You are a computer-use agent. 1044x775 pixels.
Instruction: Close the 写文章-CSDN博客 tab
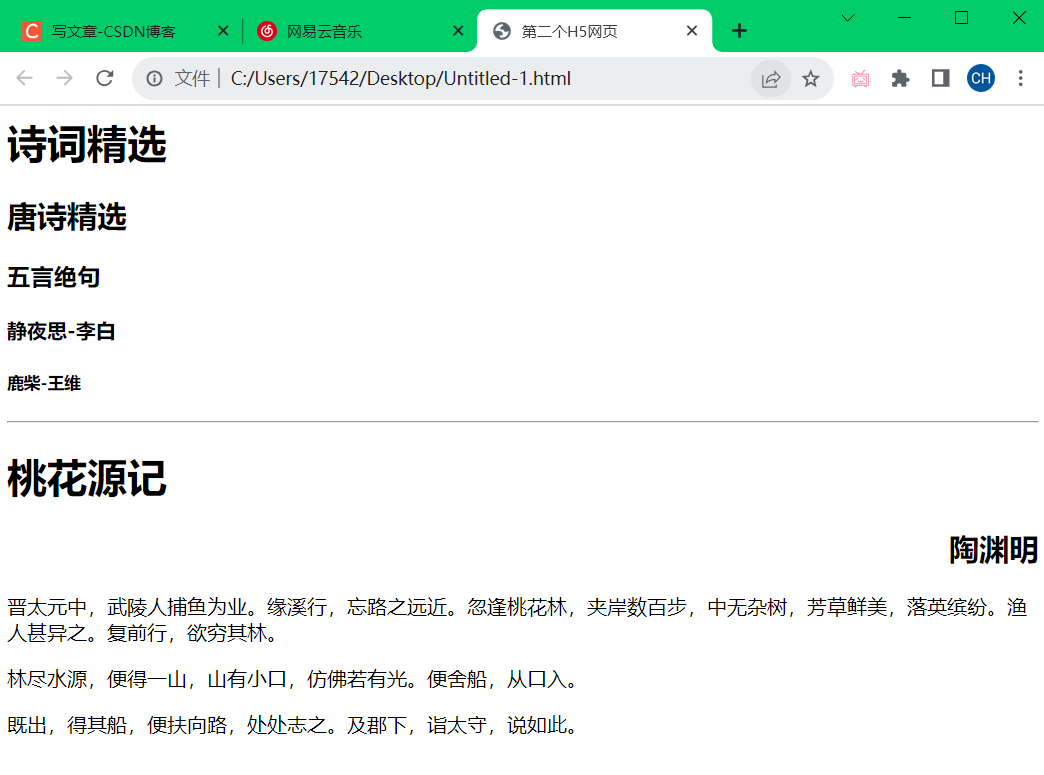[x=223, y=31]
